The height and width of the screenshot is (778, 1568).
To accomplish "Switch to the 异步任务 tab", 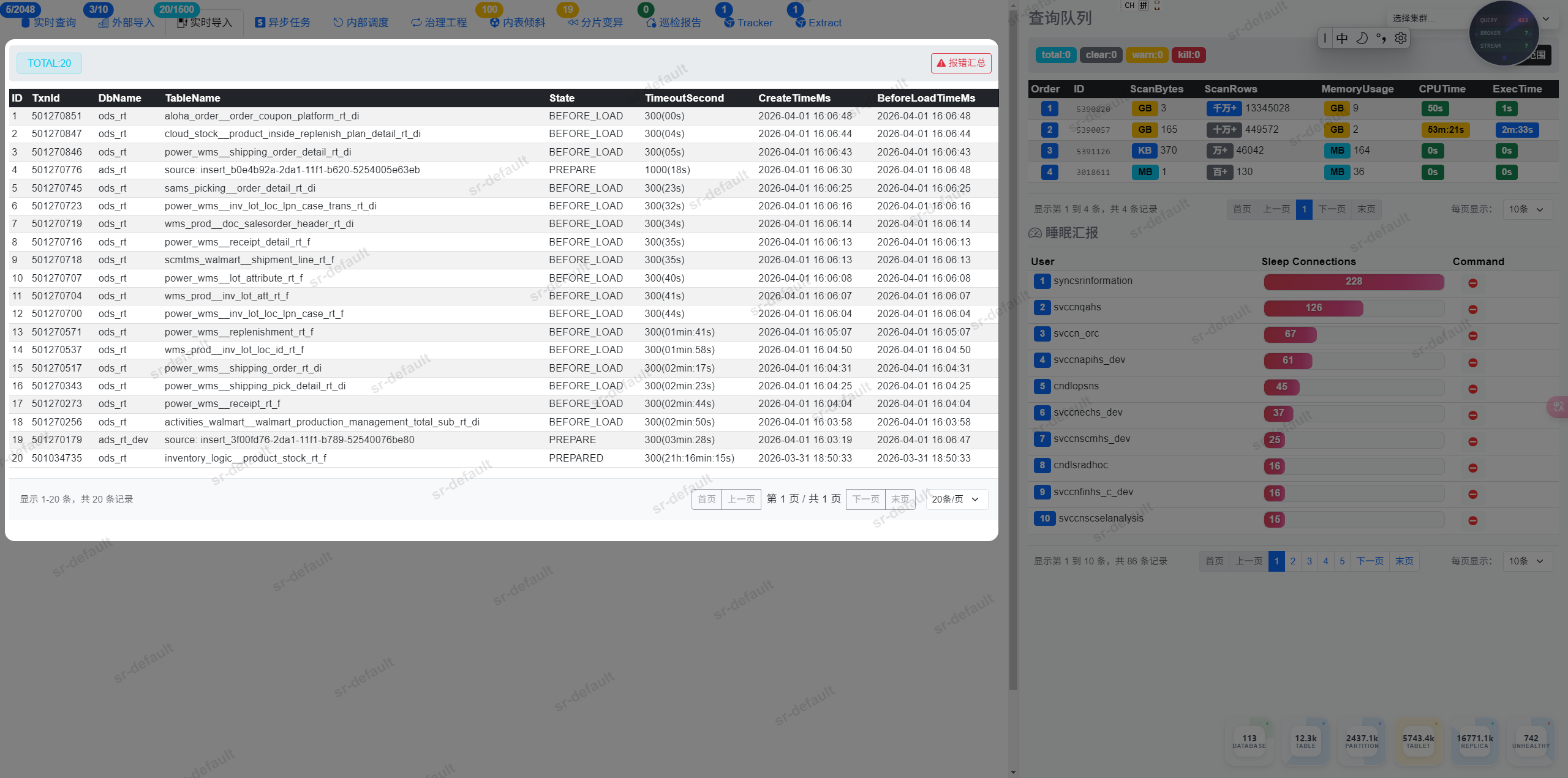I will (283, 23).
